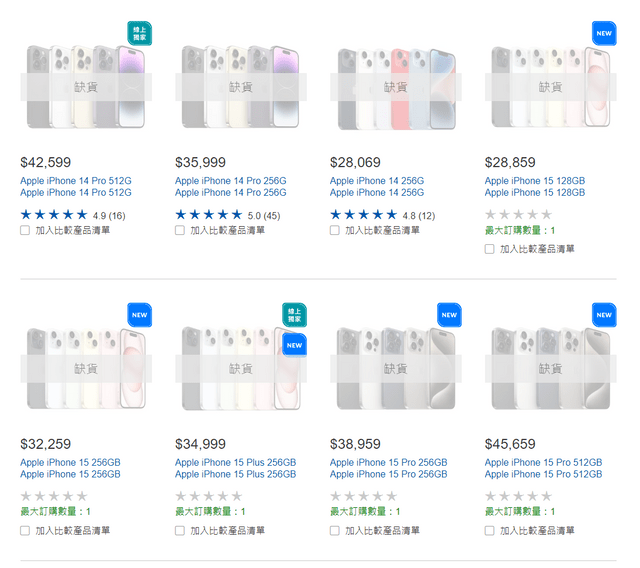Click the 4.9 (16) star rating
The height and width of the screenshot is (568, 640).
pos(73,215)
